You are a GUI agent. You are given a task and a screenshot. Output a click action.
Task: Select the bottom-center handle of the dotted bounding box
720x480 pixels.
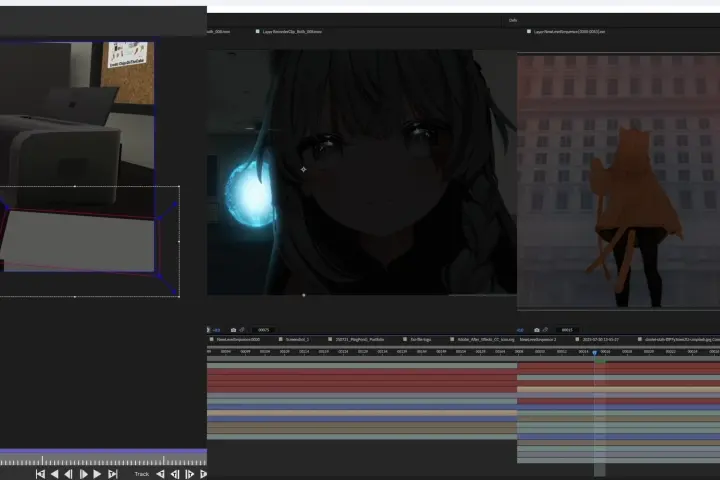click(75, 297)
